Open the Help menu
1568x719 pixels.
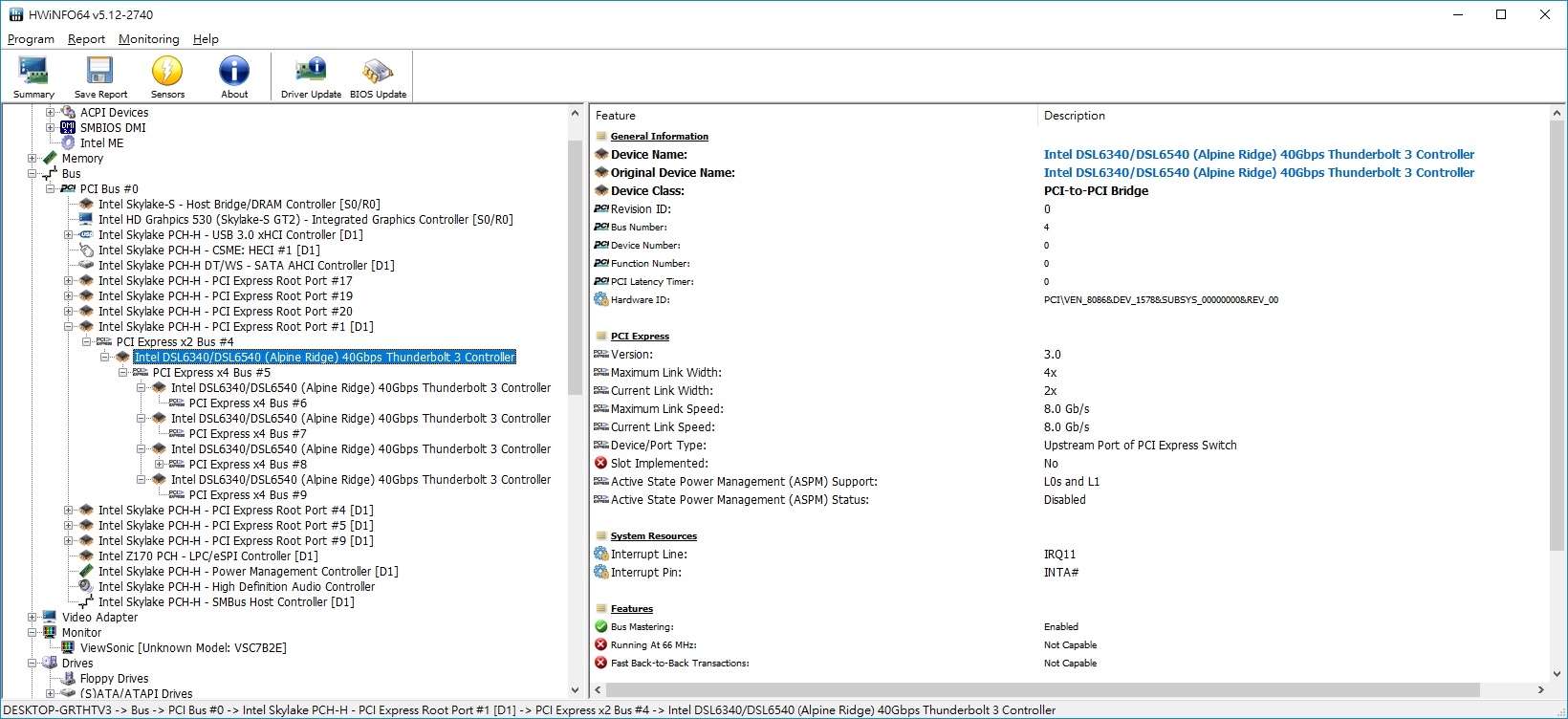pos(206,39)
